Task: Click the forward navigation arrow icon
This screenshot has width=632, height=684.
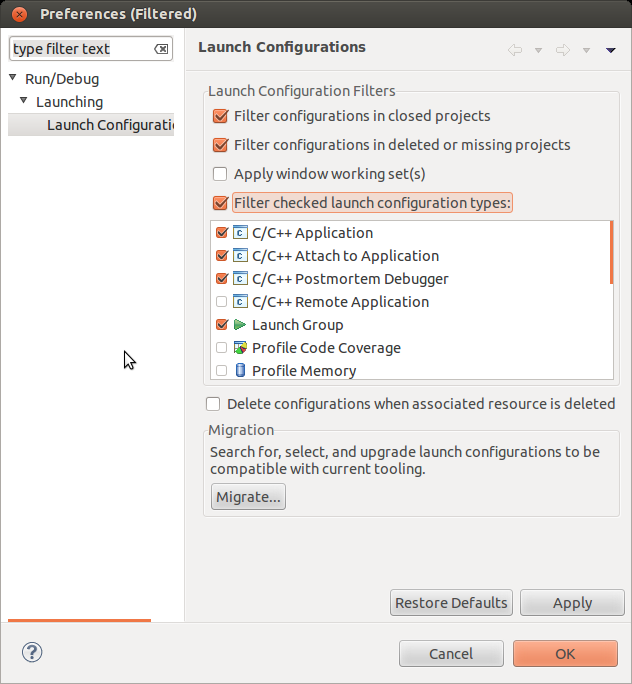Action: pyautogui.click(x=562, y=49)
